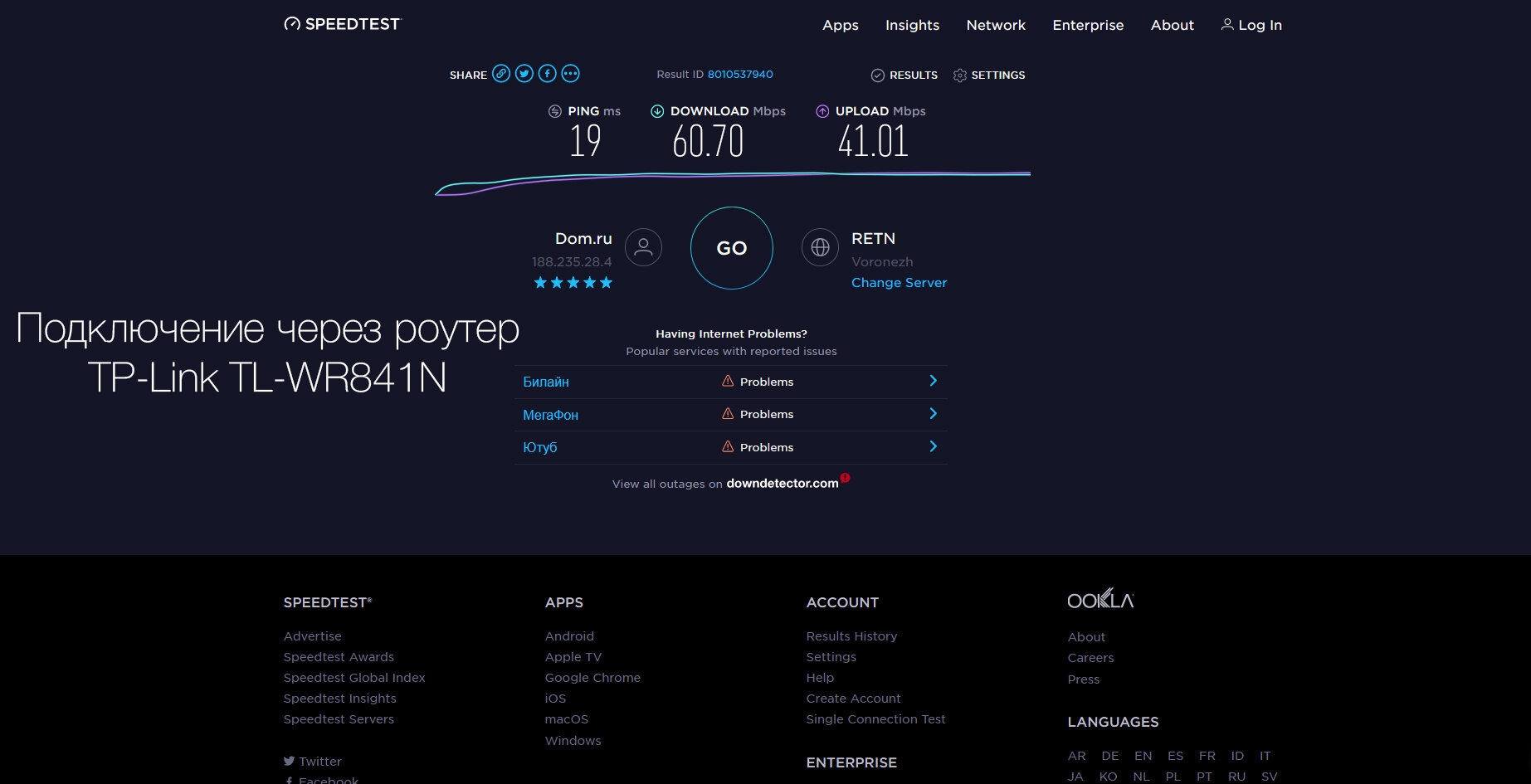Image resolution: width=1531 pixels, height=784 pixels.
Task: Open the Google Chrome app link
Action: click(x=592, y=678)
